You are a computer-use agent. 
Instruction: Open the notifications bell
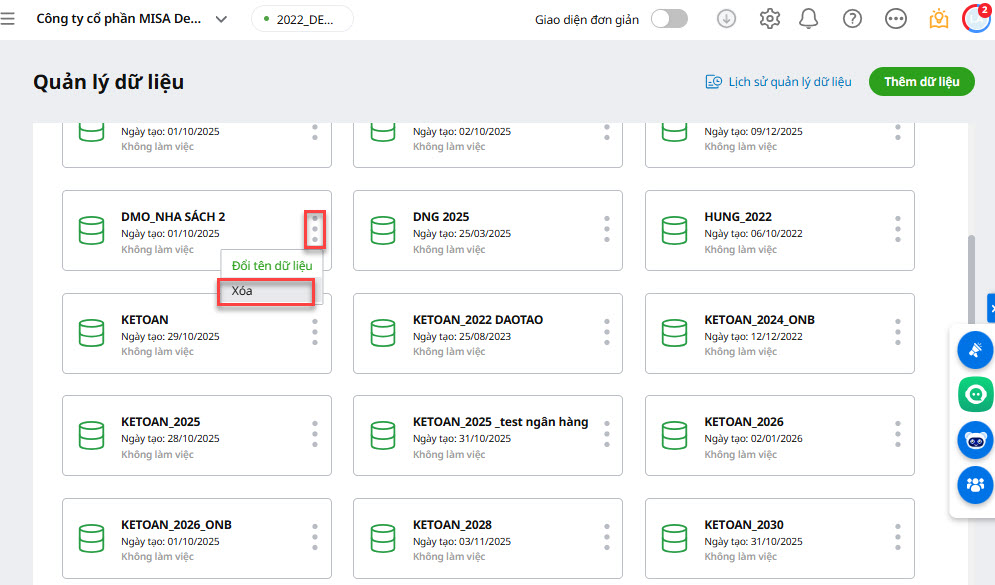pos(809,19)
